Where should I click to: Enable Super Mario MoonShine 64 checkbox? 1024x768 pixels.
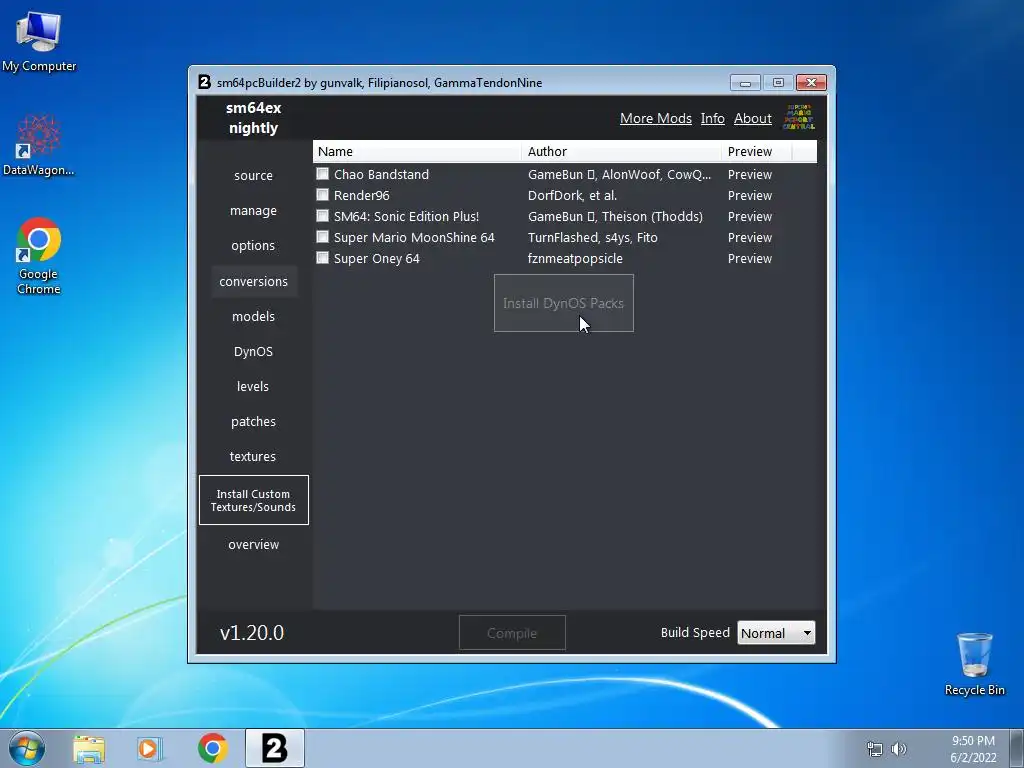pyautogui.click(x=323, y=236)
